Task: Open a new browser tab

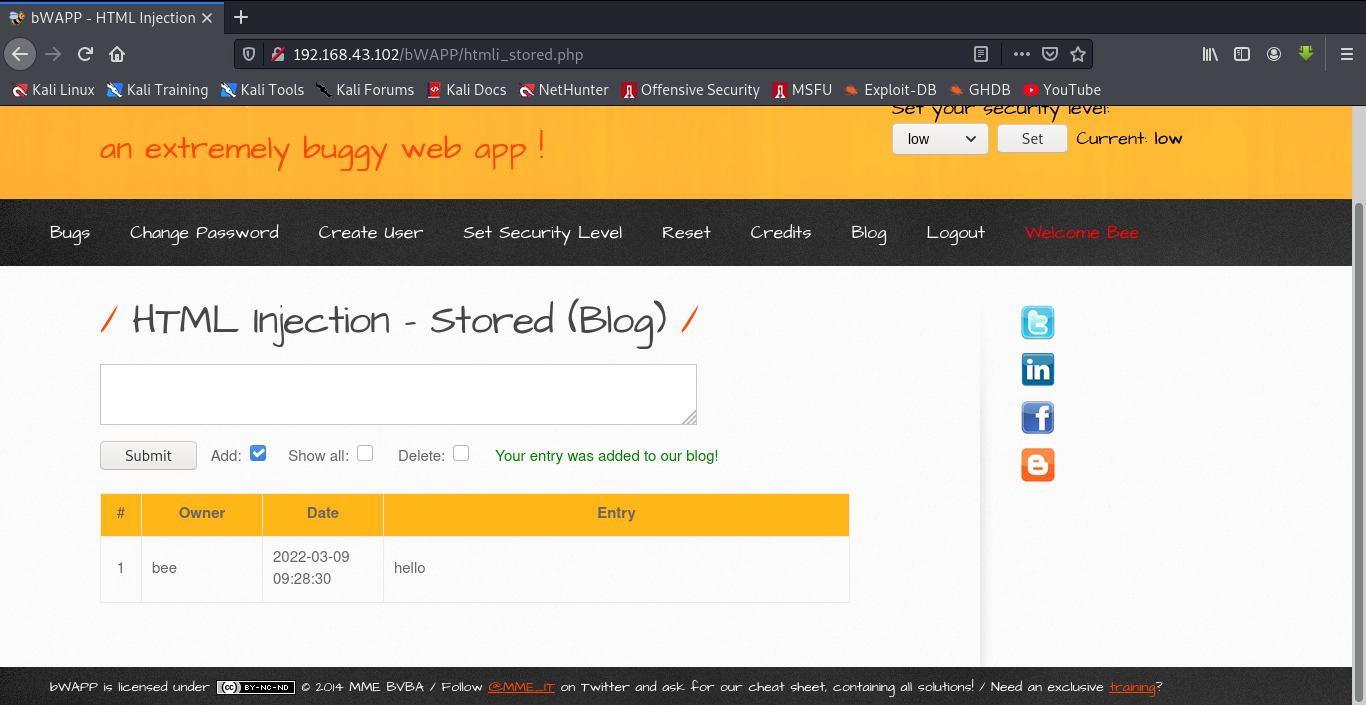Action: (x=241, y=17)
